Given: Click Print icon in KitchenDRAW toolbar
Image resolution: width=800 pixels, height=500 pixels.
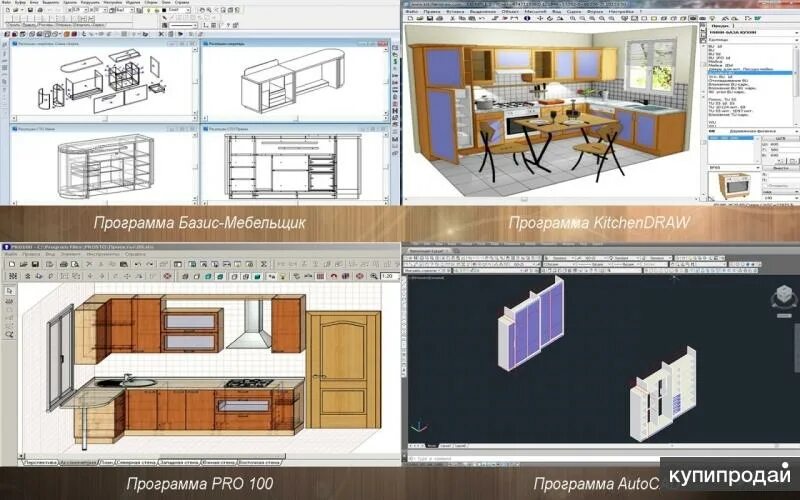Looking at the screenshot, I should 440,18.
